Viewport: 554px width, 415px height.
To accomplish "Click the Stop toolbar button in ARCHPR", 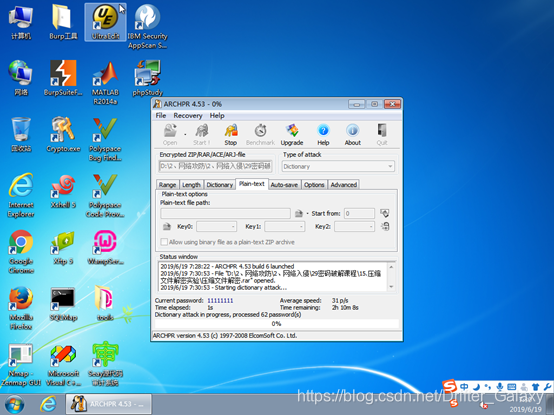I will tap(231, 135).
